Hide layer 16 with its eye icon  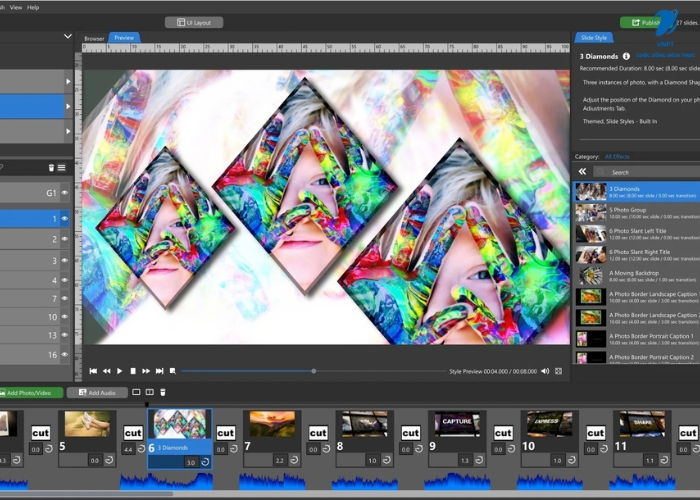(x=65, y=354)
